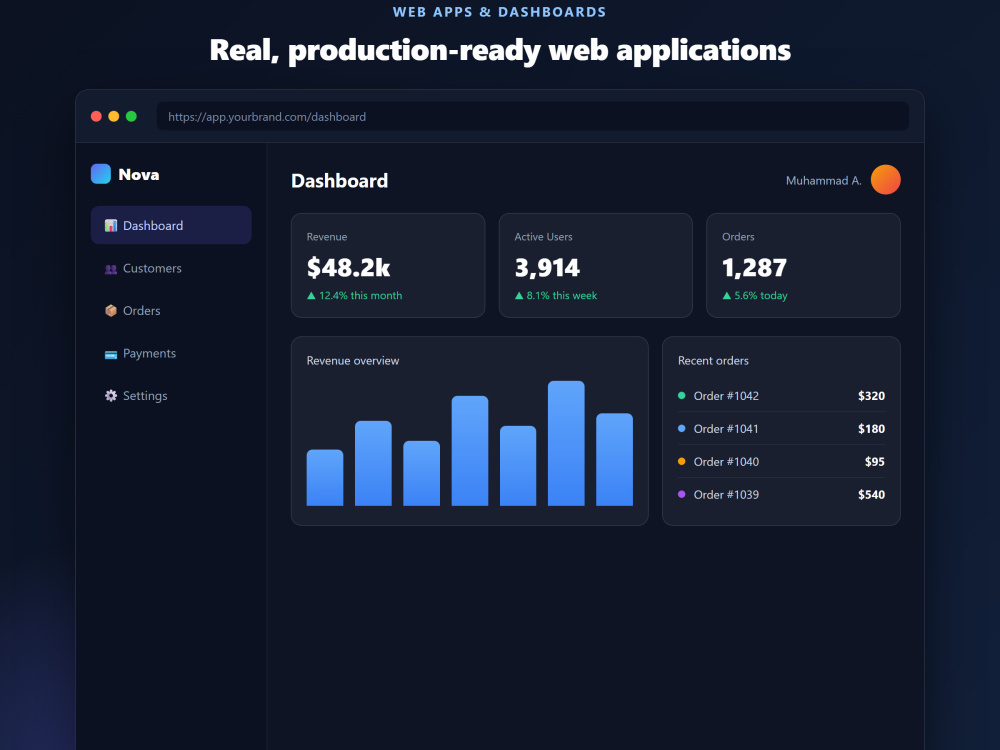
Task: Click the '5.6% today' text
Action: pos(761,295)
